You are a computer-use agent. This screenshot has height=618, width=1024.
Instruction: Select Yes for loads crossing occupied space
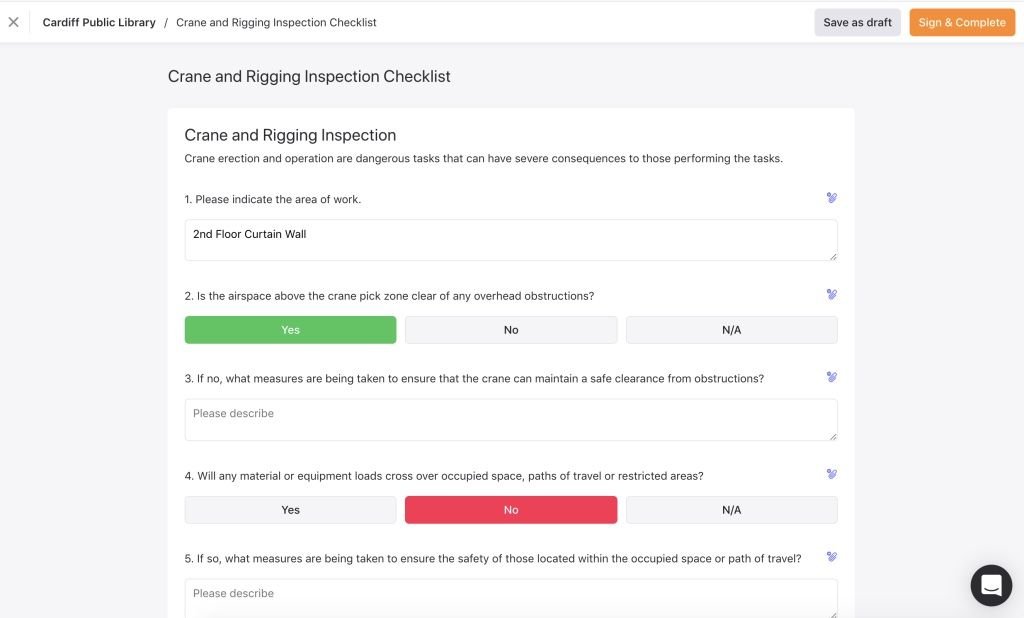[290, 509]
